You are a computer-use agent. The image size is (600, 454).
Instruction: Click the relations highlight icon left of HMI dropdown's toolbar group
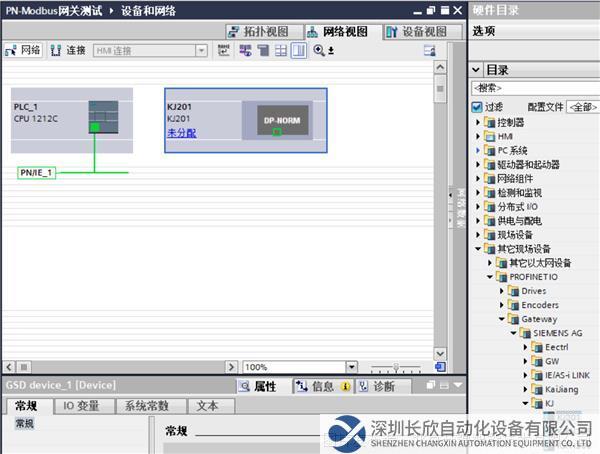(225, 50)
